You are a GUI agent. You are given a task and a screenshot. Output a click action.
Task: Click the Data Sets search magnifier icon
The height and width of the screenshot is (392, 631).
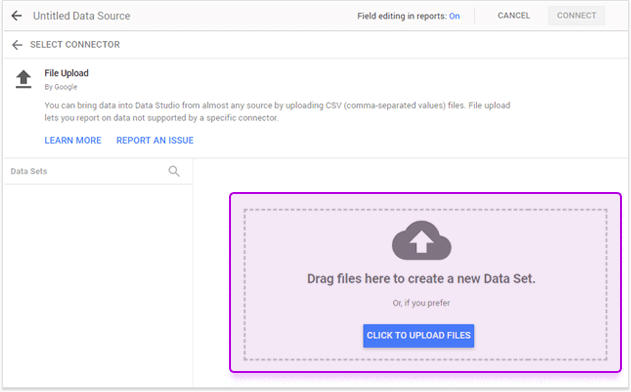pos(174,171)
